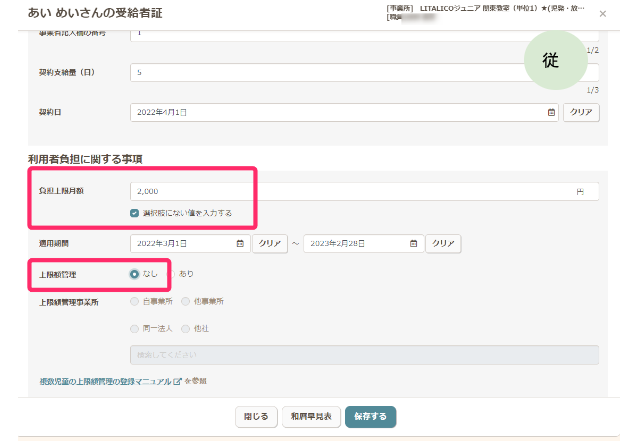Click the green 従 circle badge
633x441 pixels.
point(549,60)
